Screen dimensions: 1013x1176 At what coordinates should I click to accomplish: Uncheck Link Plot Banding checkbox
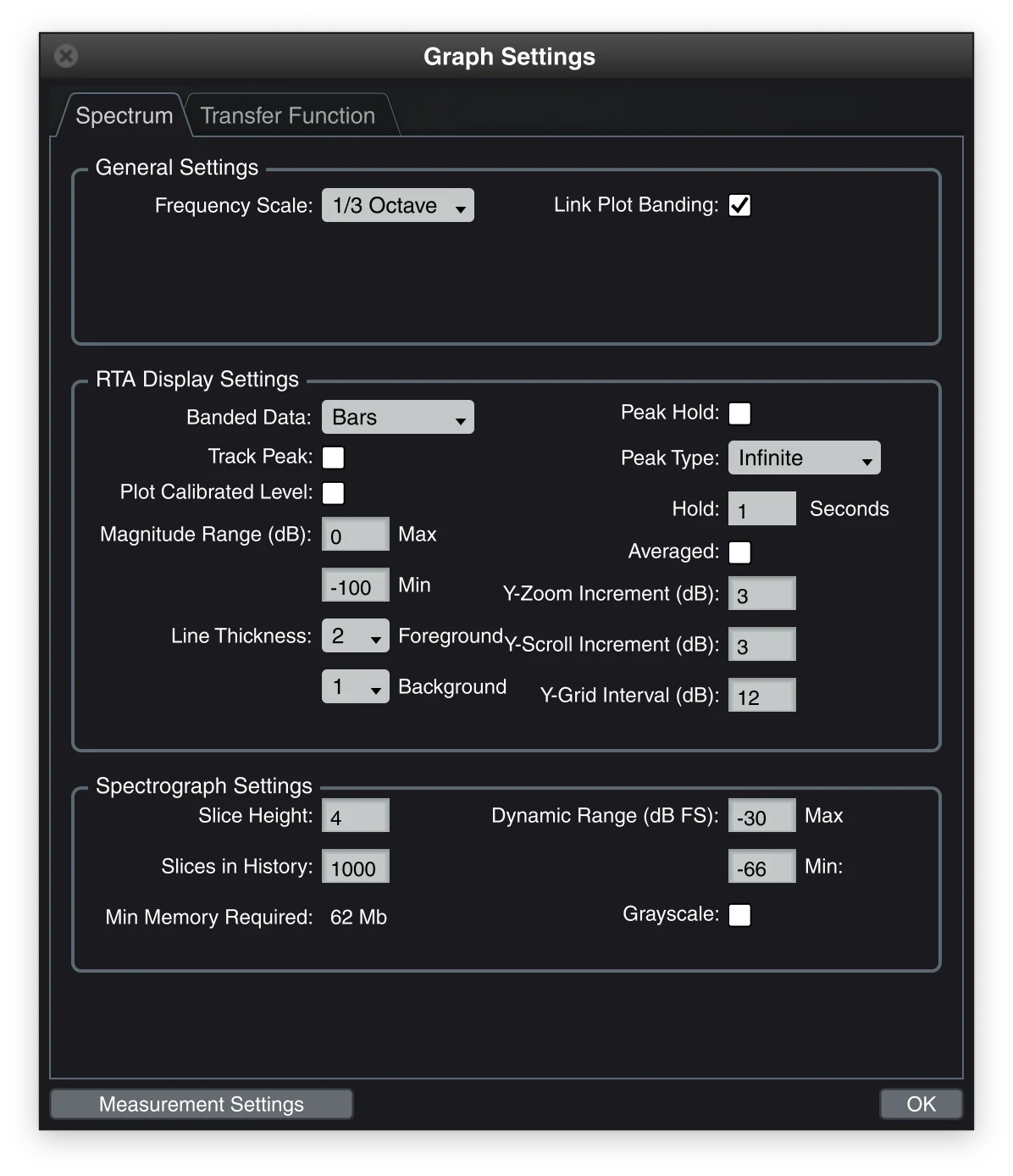pos(739,206)
